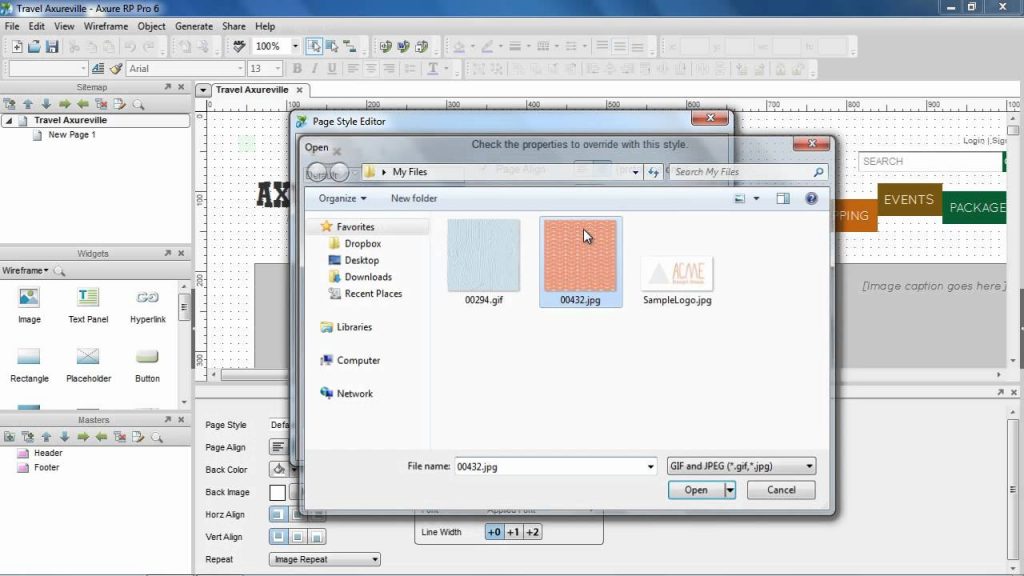Screen dimensions: 1024x576
Task: Select left Vert Align toggle button
Action: (x=278, y=537)
